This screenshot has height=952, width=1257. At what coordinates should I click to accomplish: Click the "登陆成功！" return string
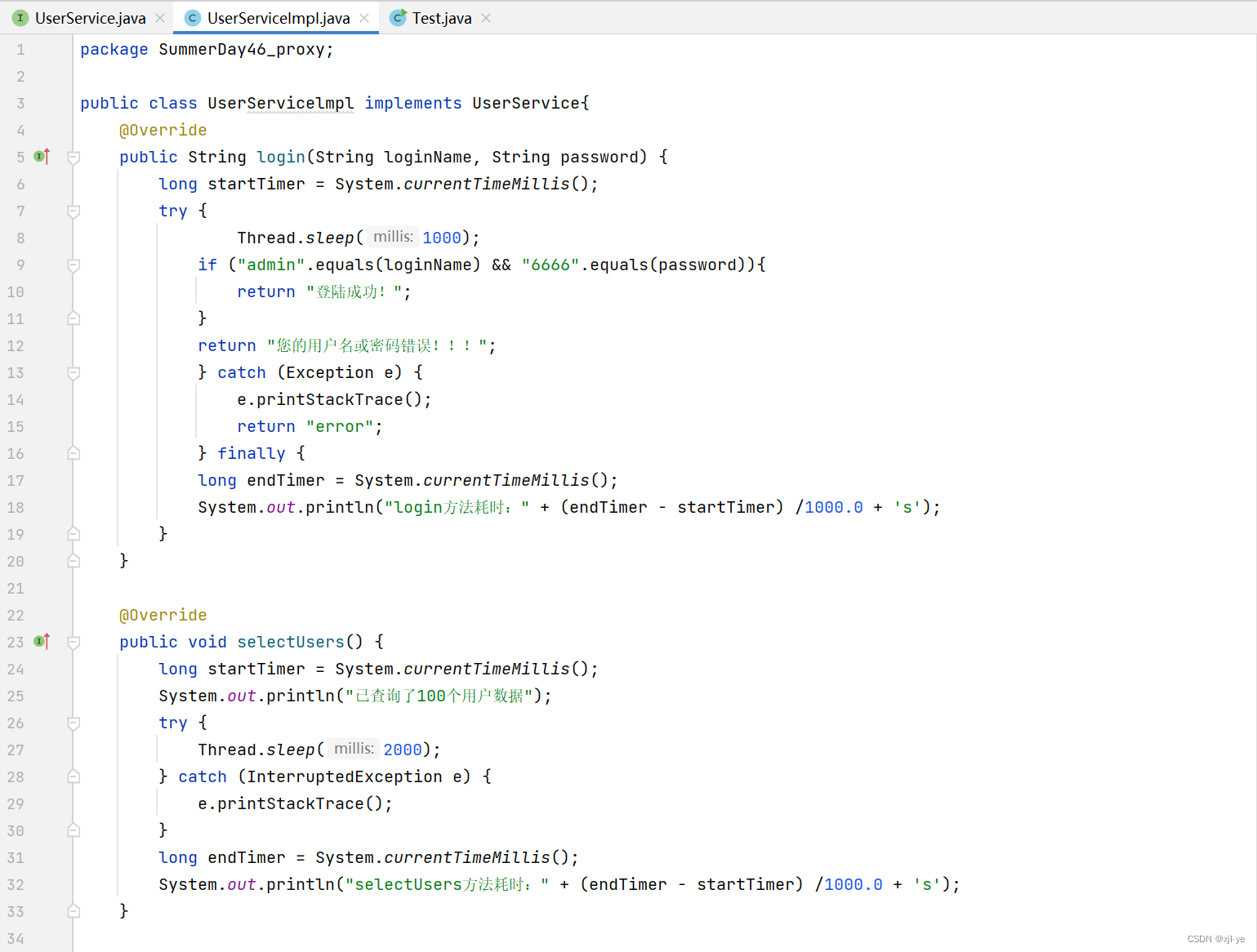(354, 291)
